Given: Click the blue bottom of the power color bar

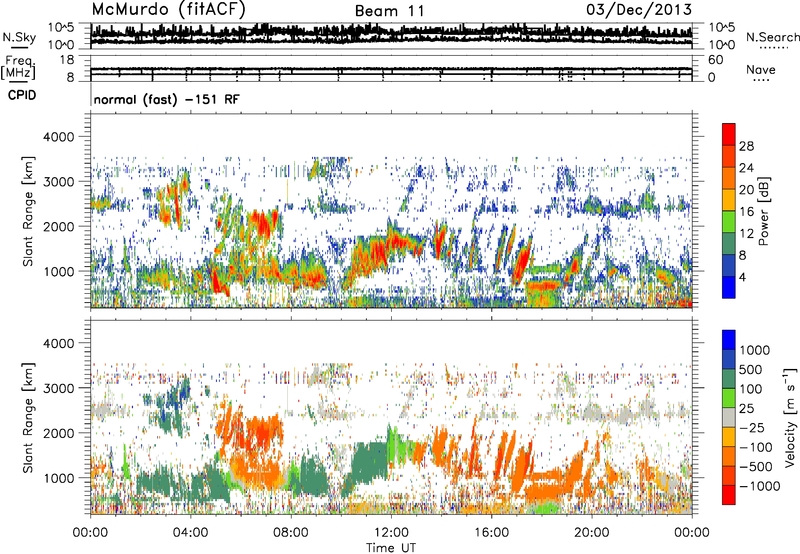Looking at the screenshot, I should click(729, 287).
